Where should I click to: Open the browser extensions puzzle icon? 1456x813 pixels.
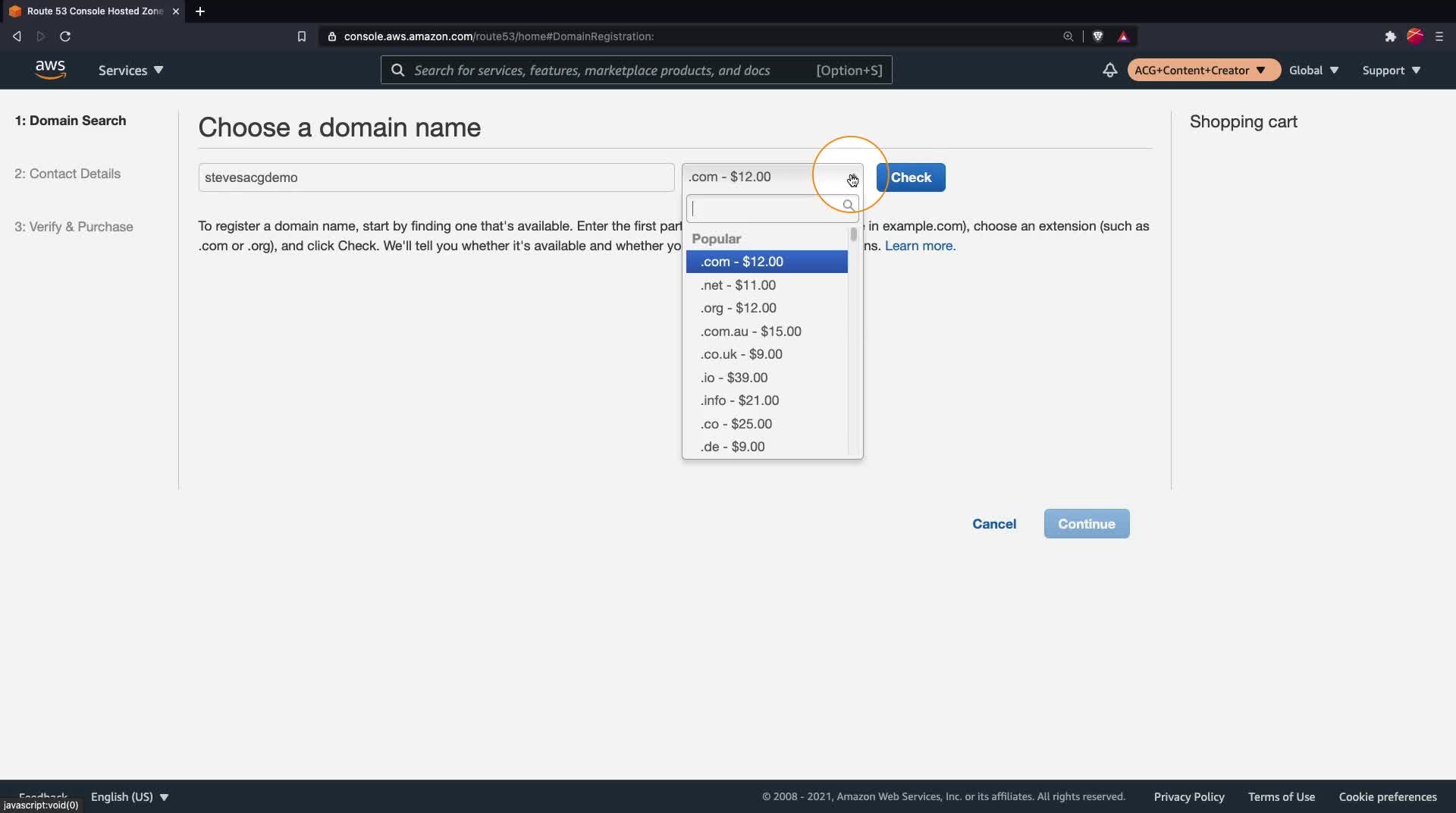(x=1390, y=36)
